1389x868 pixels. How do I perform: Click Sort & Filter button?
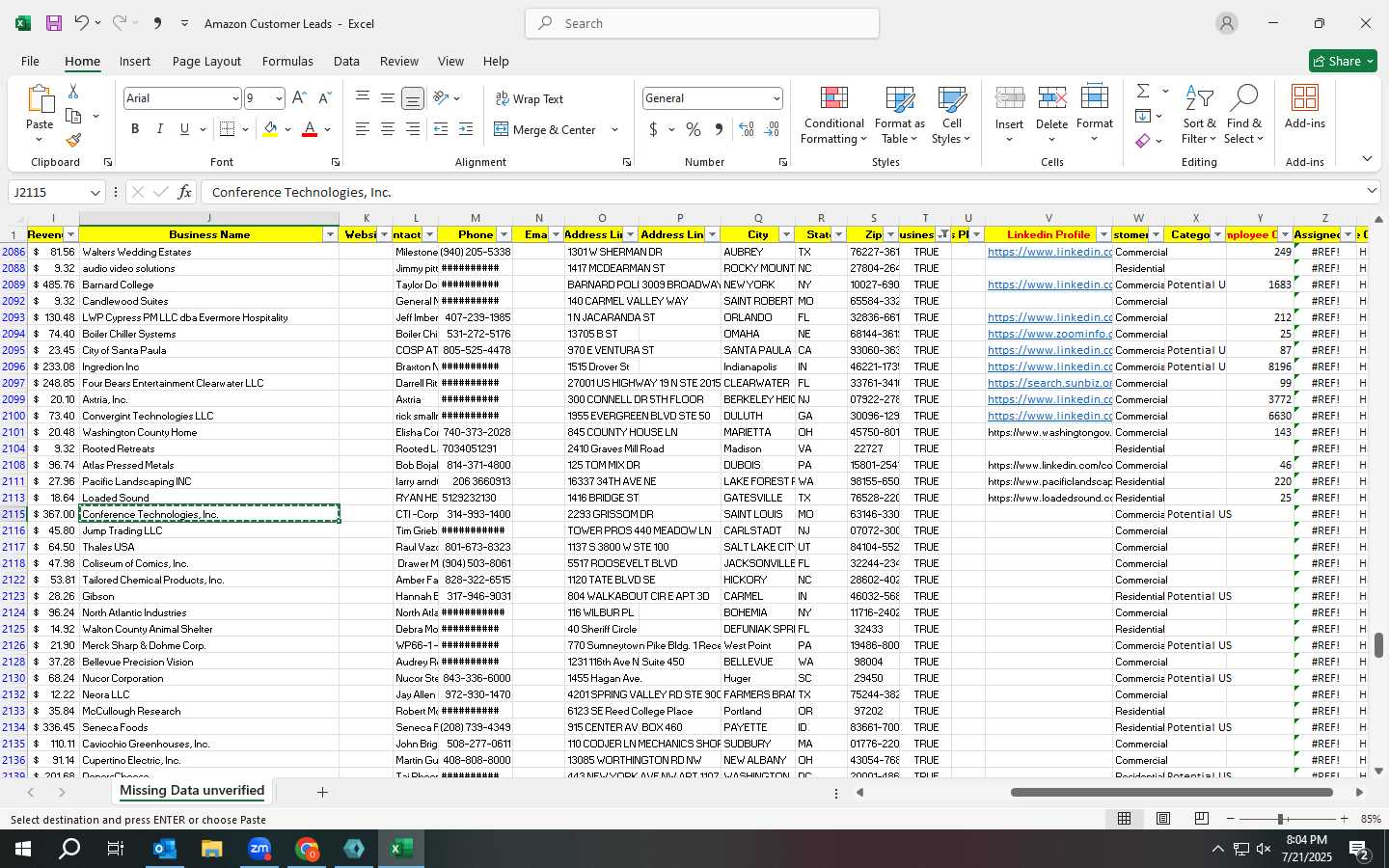click(1199, 116)
